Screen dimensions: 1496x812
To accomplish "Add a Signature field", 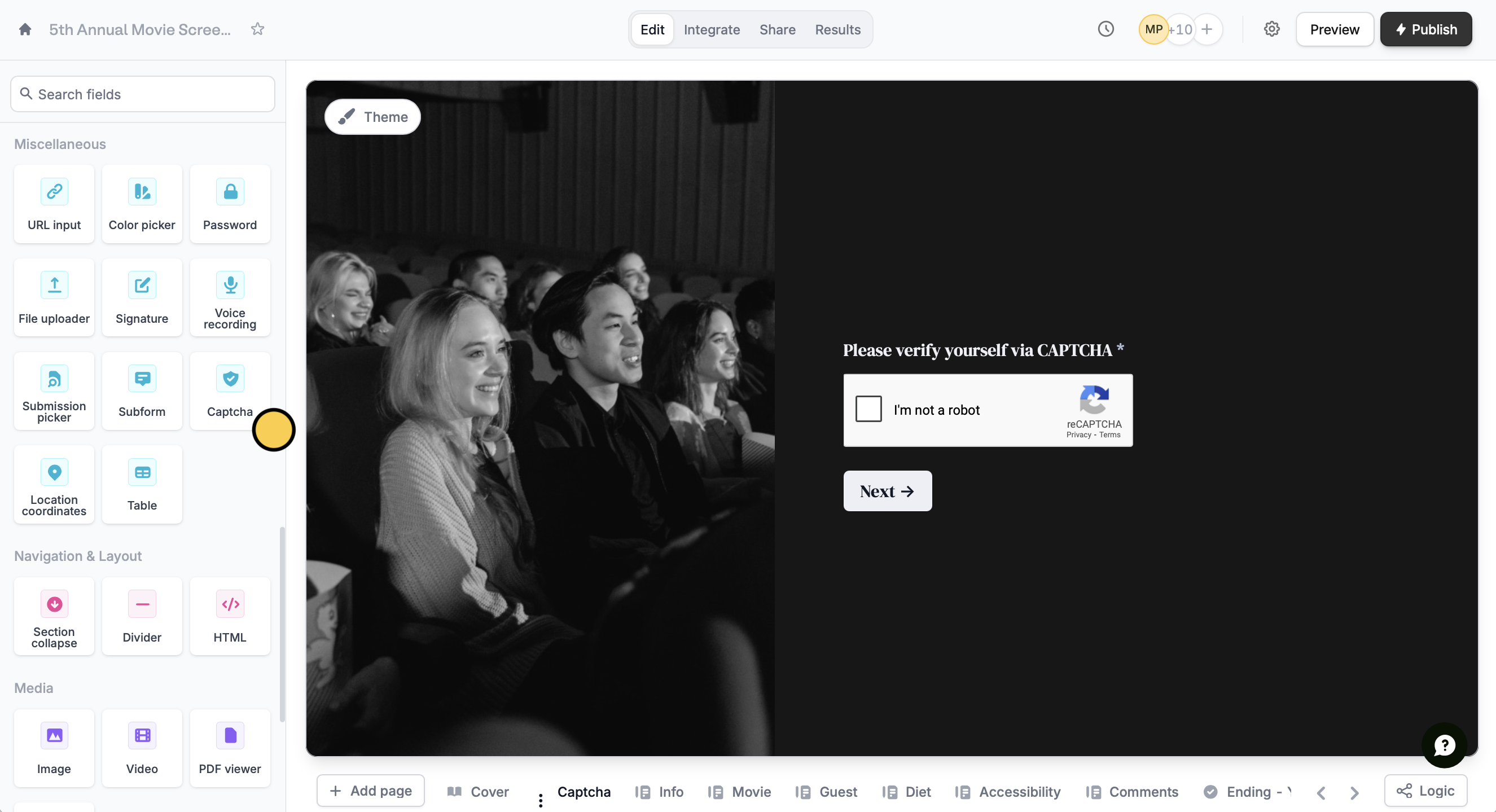I will (x=142, y=297).
